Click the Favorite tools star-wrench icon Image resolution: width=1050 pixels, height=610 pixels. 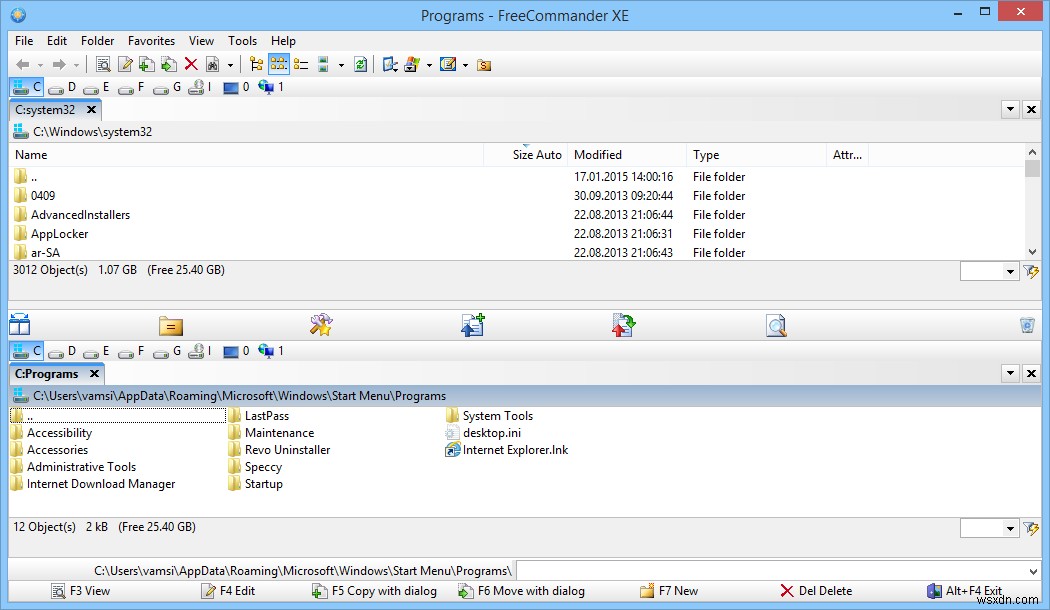320,325
